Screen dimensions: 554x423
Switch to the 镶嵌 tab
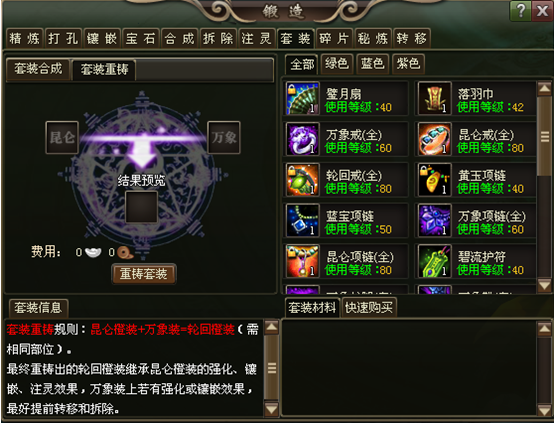pyautogui.click(x=102, y=38)
